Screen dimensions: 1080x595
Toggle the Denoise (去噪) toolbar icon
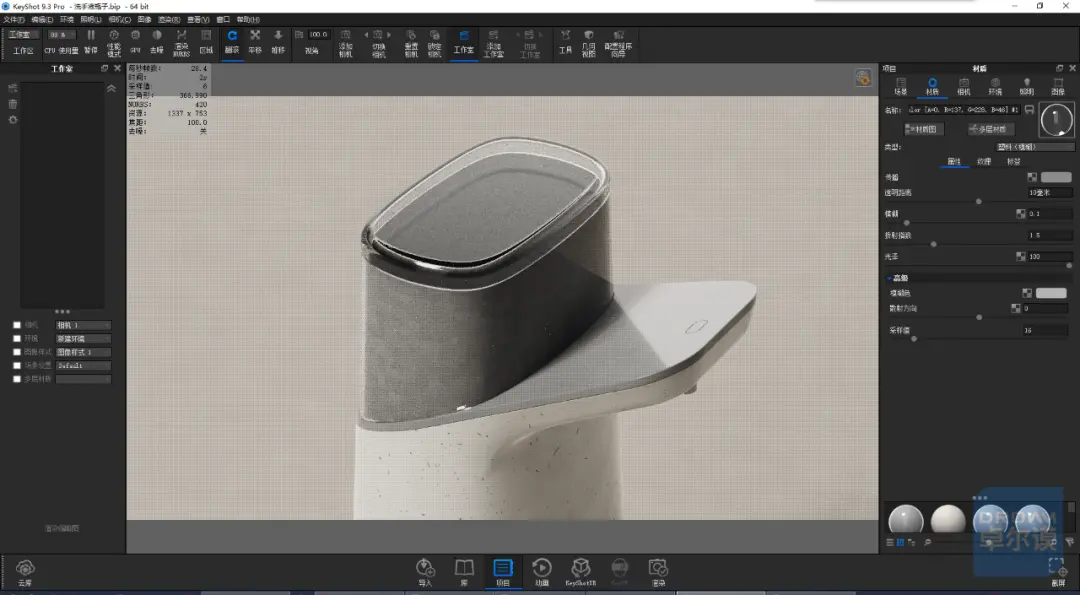[x=157, y=43]
